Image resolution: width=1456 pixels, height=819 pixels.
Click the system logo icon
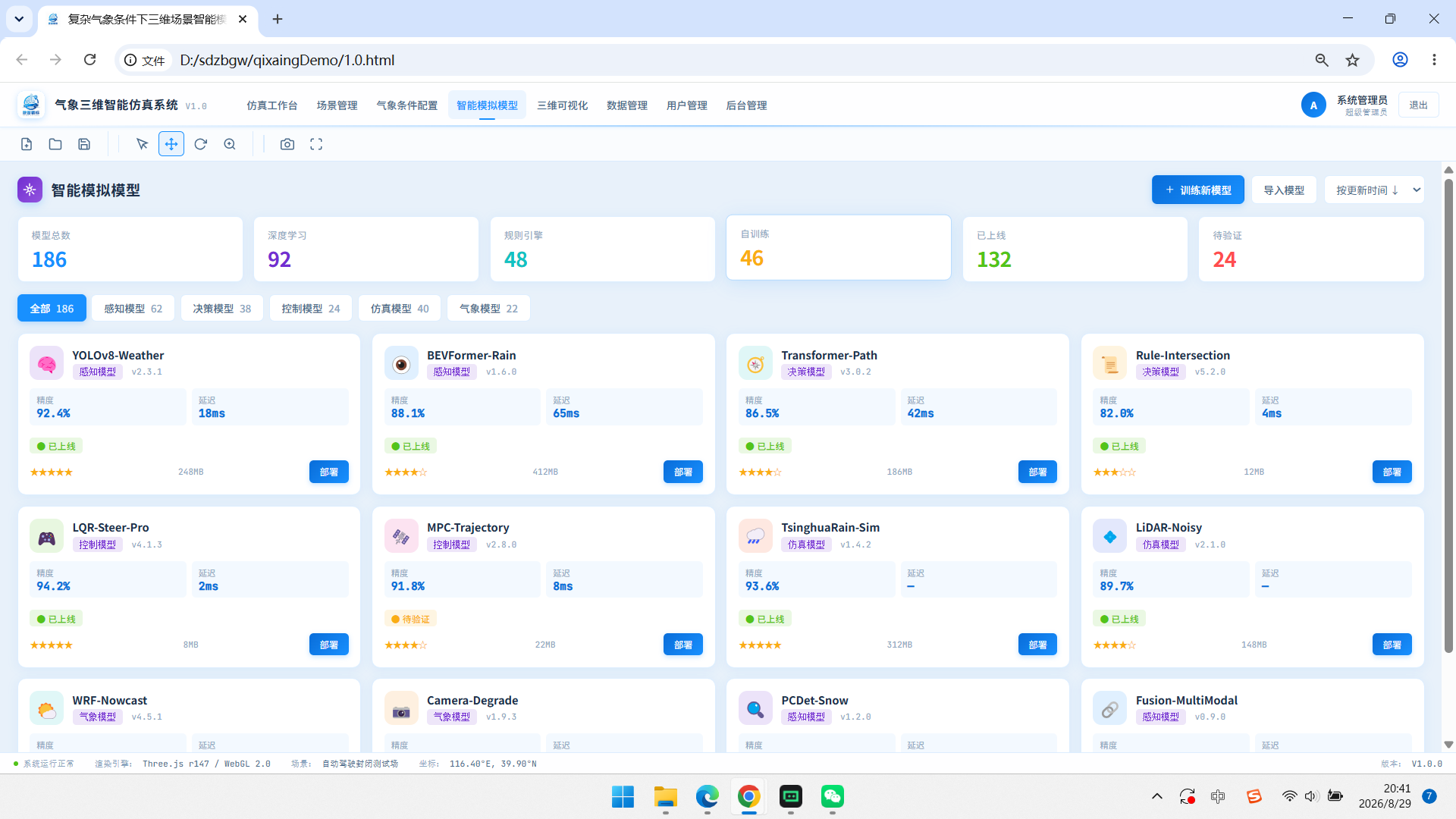click(x=31, y=105)
